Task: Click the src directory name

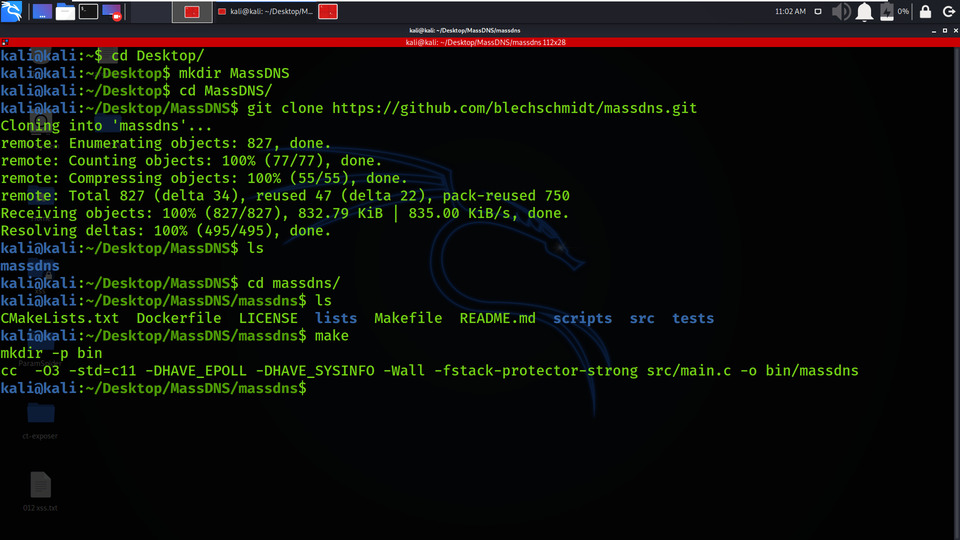Action: click(x=642, y=318)
